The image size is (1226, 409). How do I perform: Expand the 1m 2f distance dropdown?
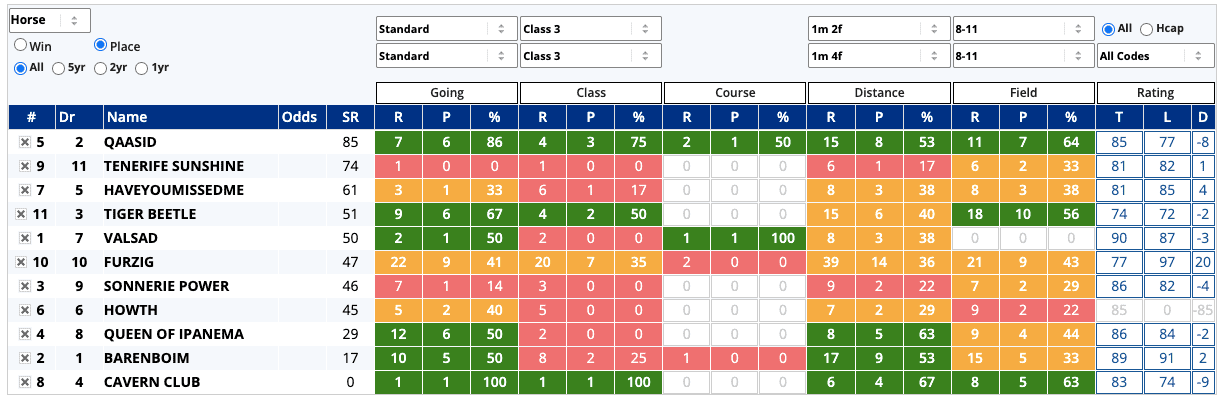(x=878, y=29)
